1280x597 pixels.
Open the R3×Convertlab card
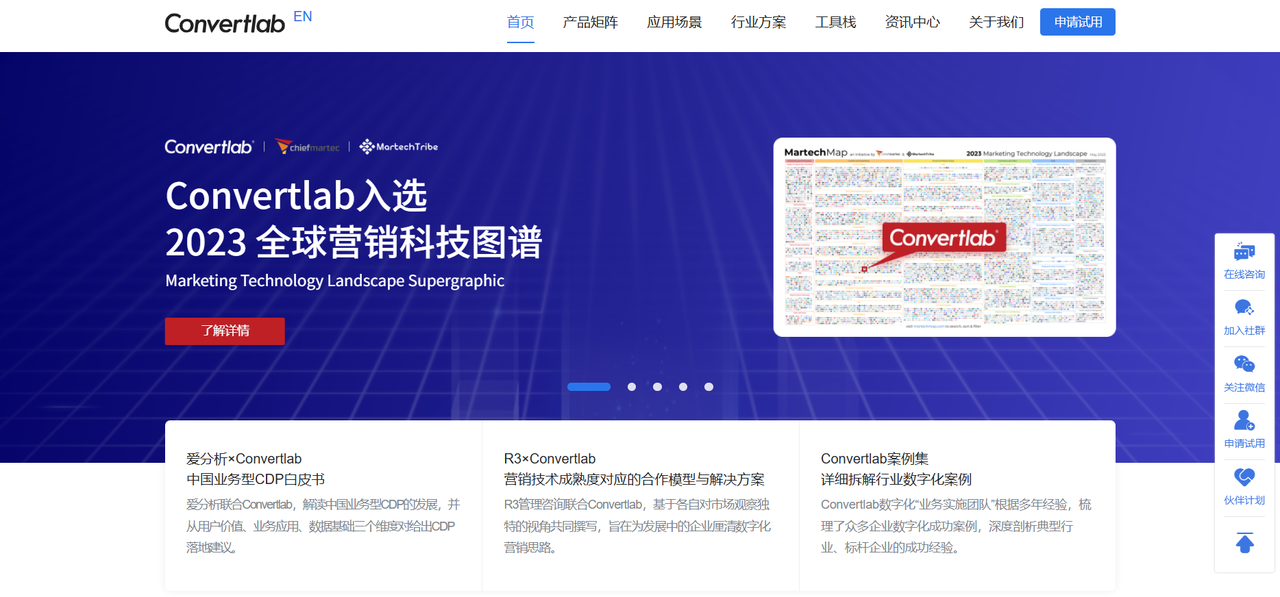[x=640, y=505]
